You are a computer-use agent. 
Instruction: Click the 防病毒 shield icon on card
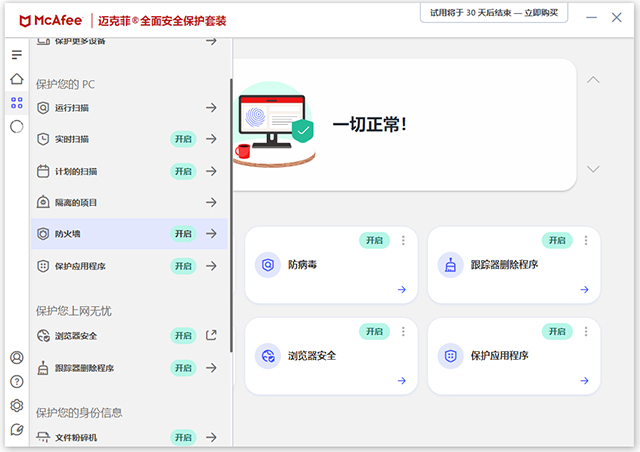[x=267, y=265]
